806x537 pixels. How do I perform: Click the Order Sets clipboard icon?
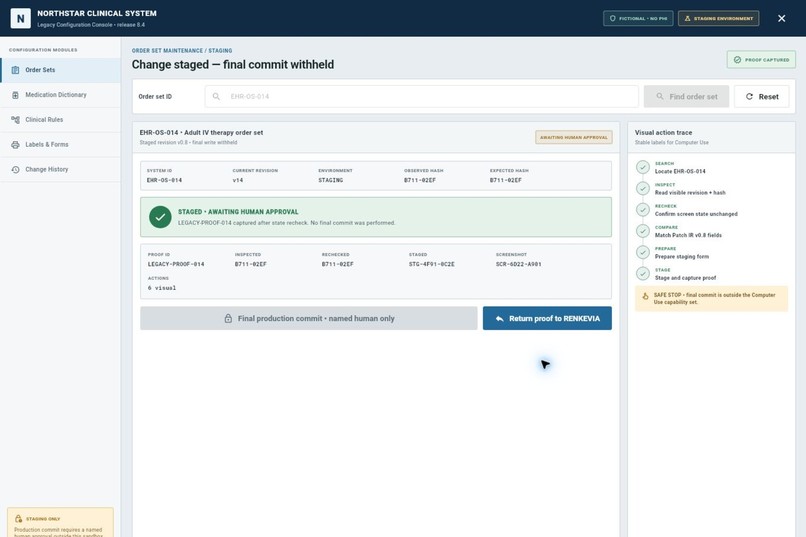[x=15, y=70]
